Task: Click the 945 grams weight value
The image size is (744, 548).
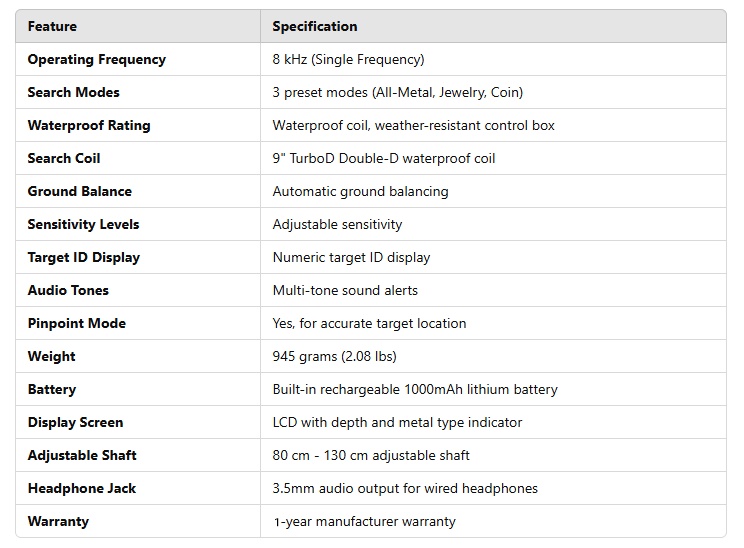Action: tap(335, 356)
